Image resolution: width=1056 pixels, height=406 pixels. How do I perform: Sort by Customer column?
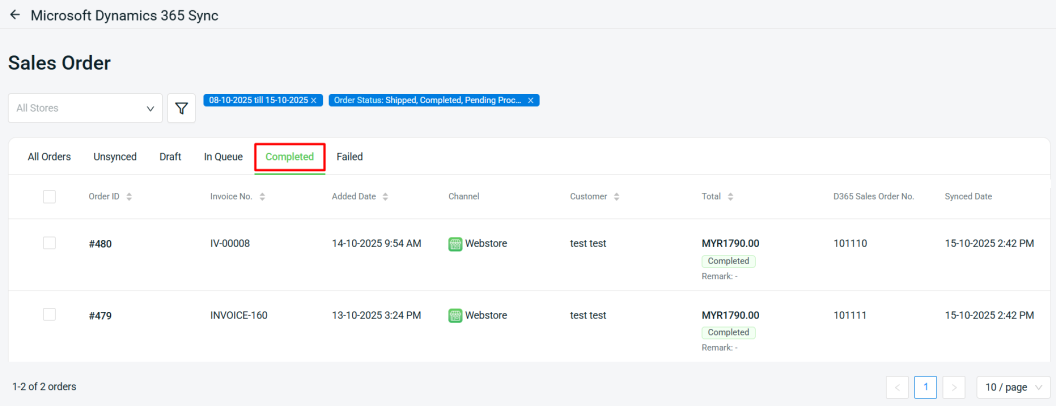616,197
